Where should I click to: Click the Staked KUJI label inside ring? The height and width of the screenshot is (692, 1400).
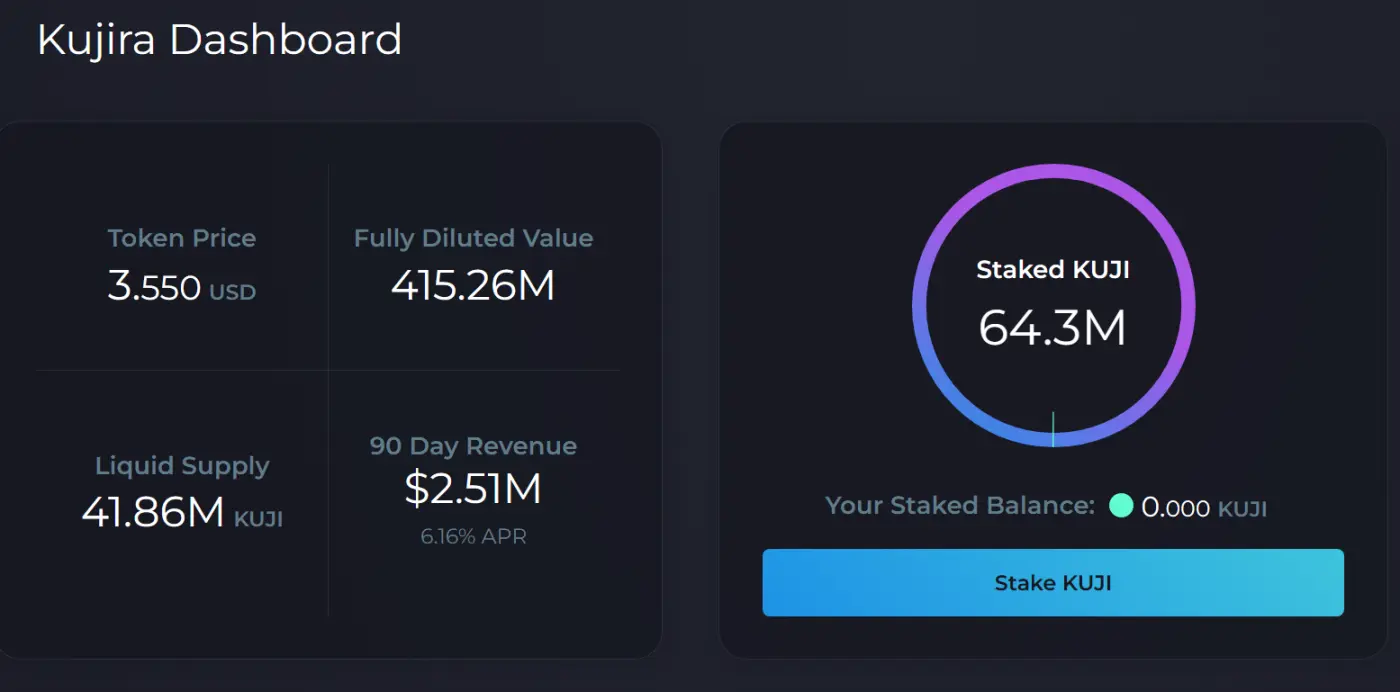[1053, 270]
